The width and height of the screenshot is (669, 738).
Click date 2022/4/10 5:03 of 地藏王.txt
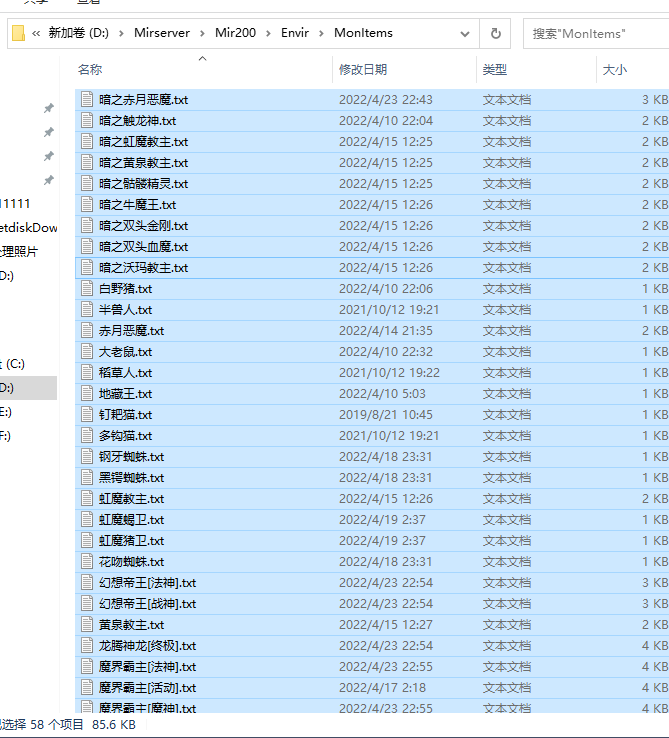(x=382, y=393)
